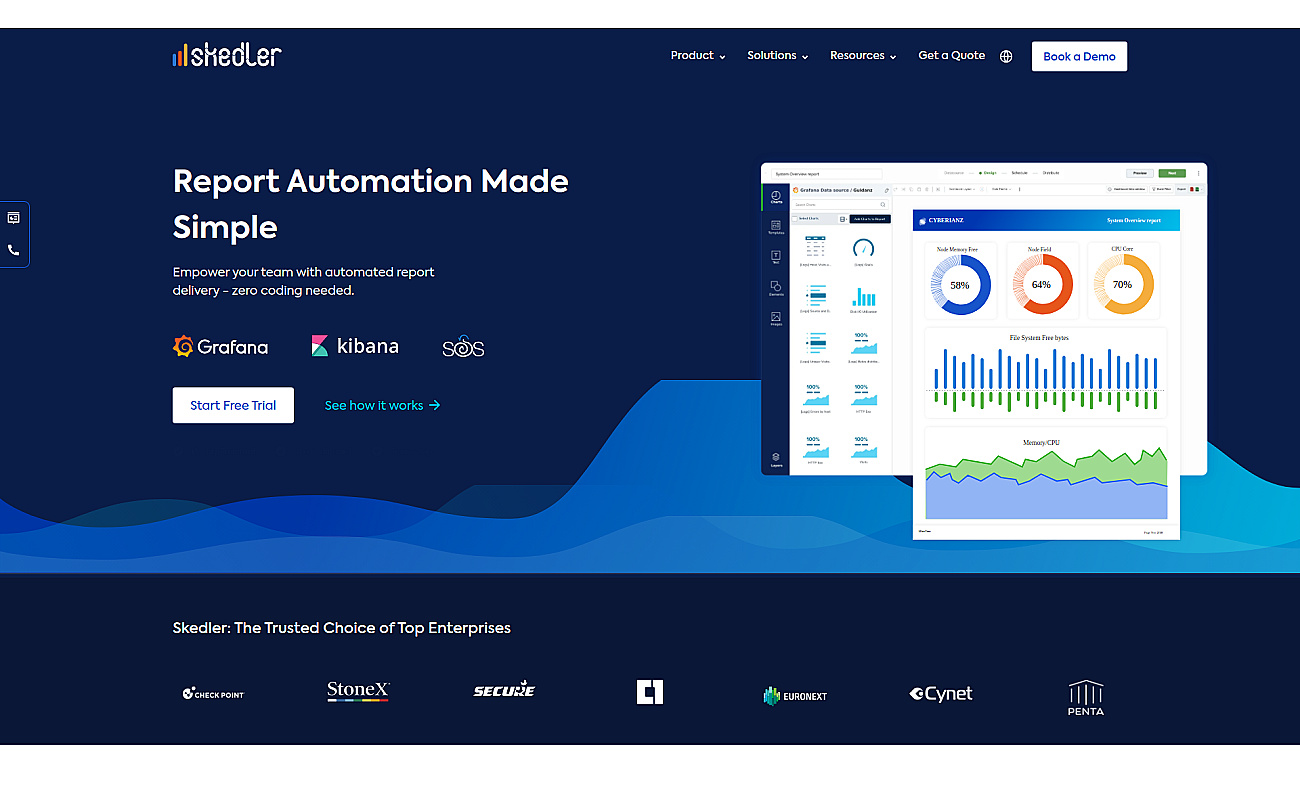Follow the See how it works link
The width and height of the screenshot is (1300, 788).
[383, 405]
